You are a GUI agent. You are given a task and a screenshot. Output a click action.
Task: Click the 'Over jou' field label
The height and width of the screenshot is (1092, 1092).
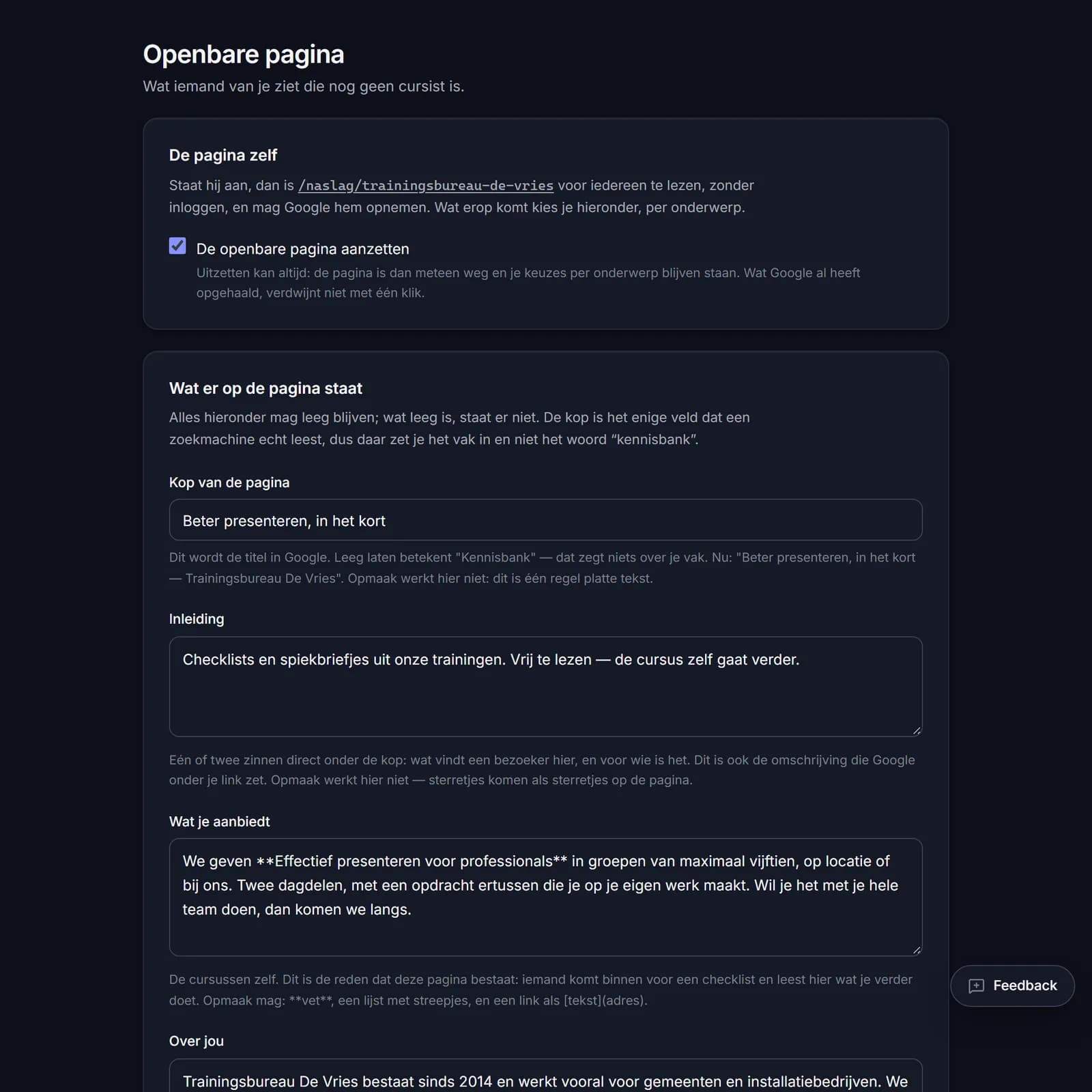197,1041
